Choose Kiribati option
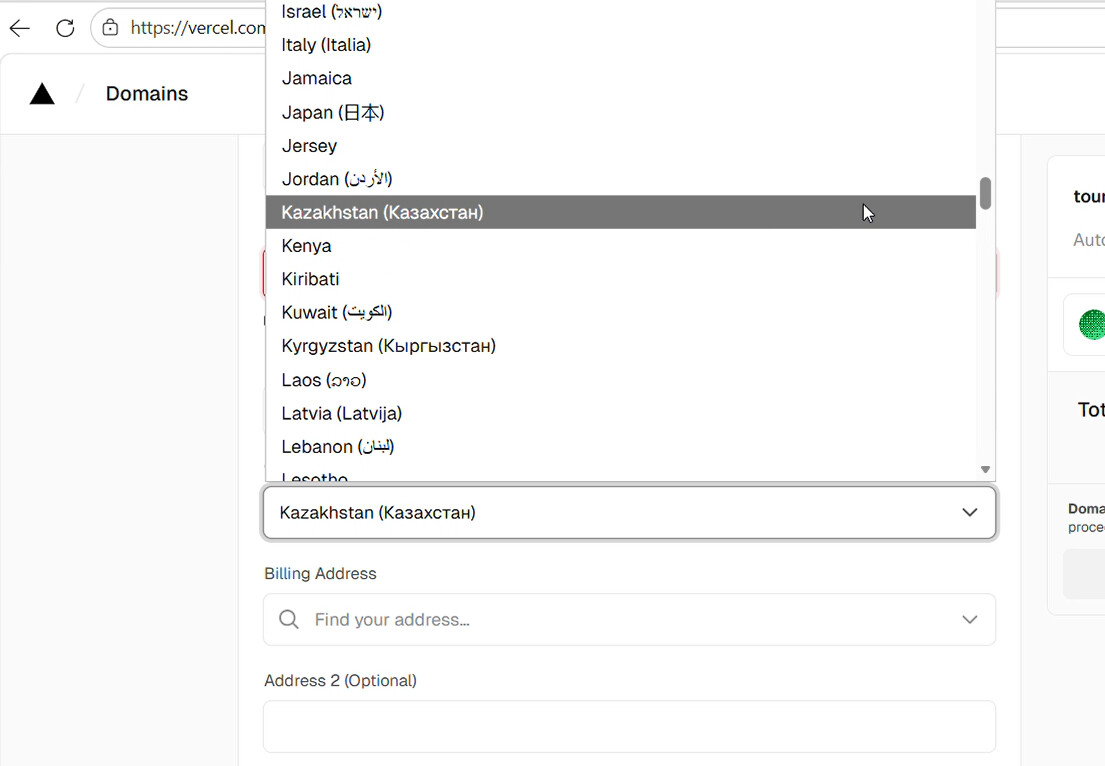Viewport: 1105px width, 766px height. click(621, 279)
